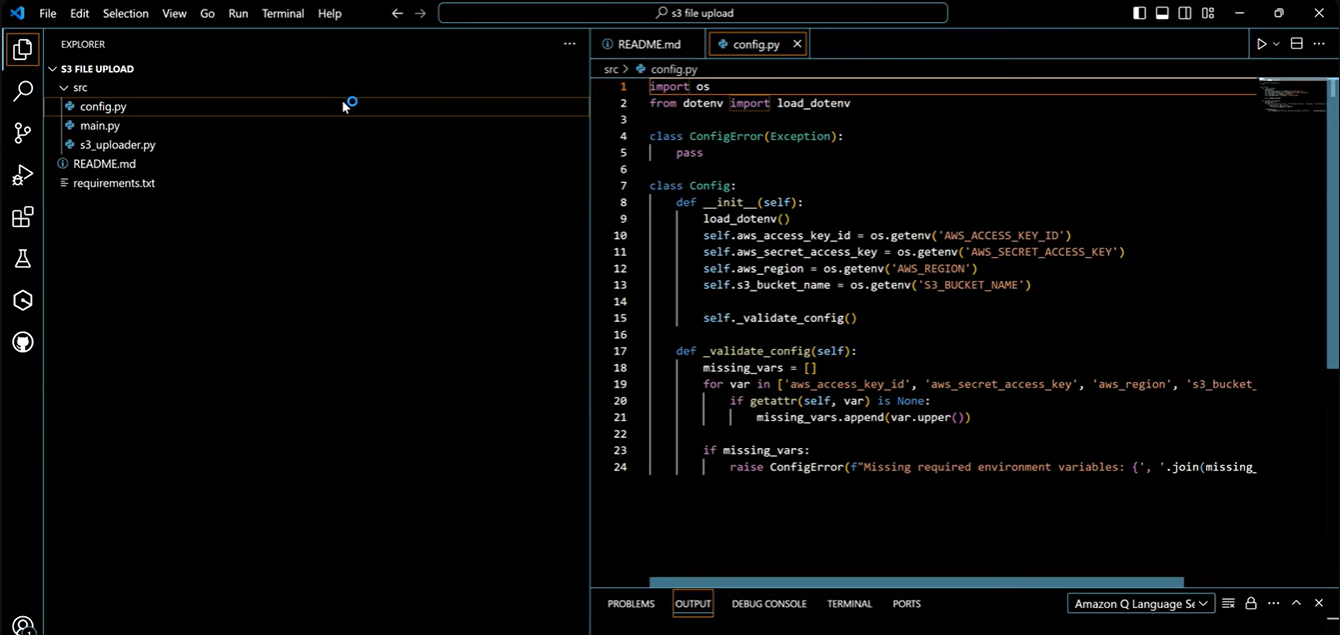This screenshot has height=635, width=1340.
Task: Clear the output with clear icon
Action: [x=1229, y=604]
